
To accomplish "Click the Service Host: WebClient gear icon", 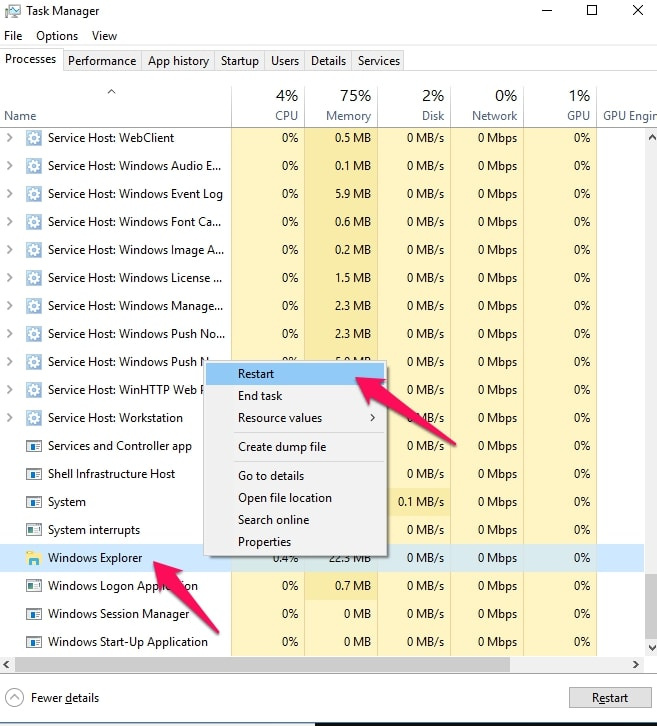I will pos(34,138).
